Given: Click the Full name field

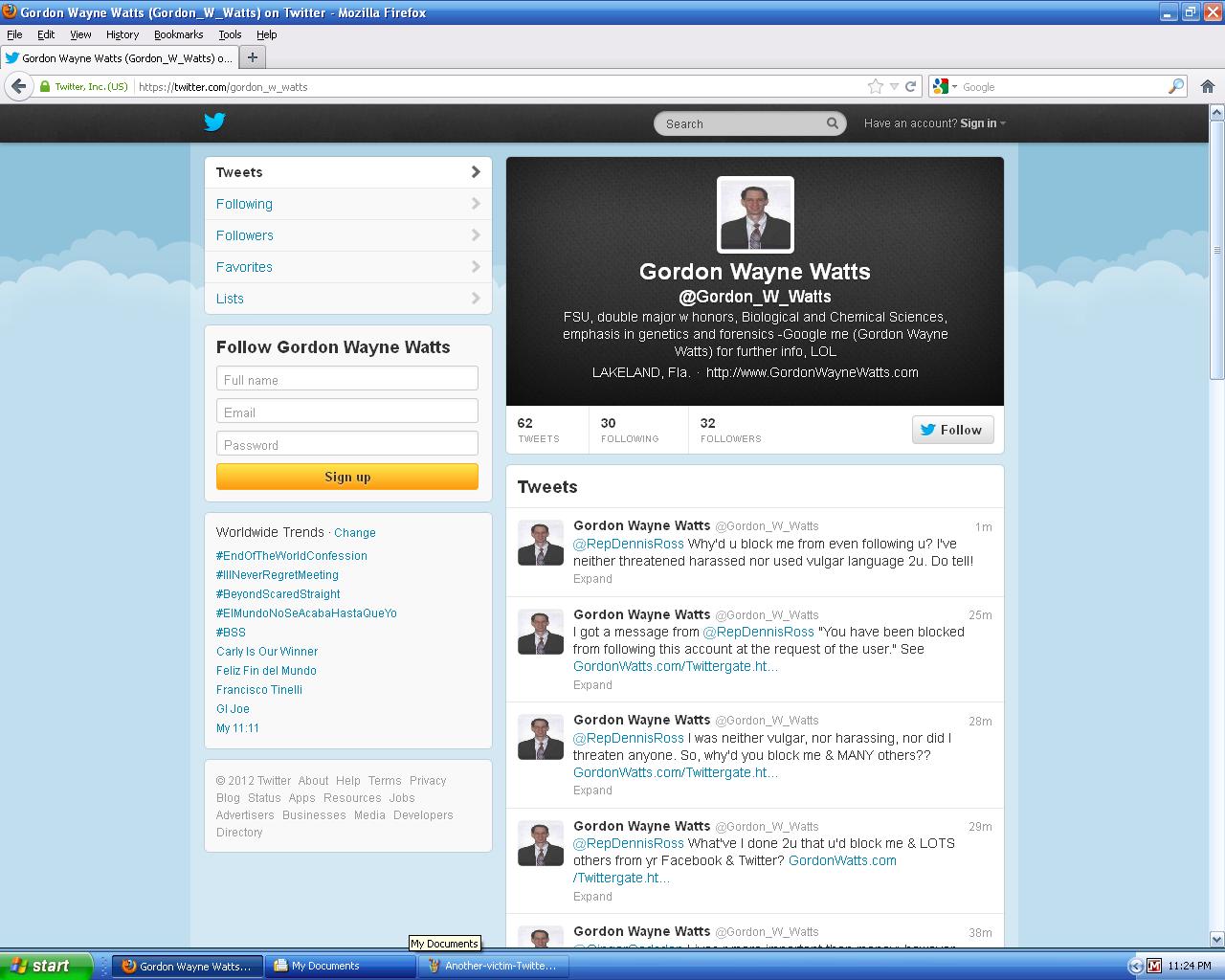Looking at the screenshot, I should click(347, 379).
